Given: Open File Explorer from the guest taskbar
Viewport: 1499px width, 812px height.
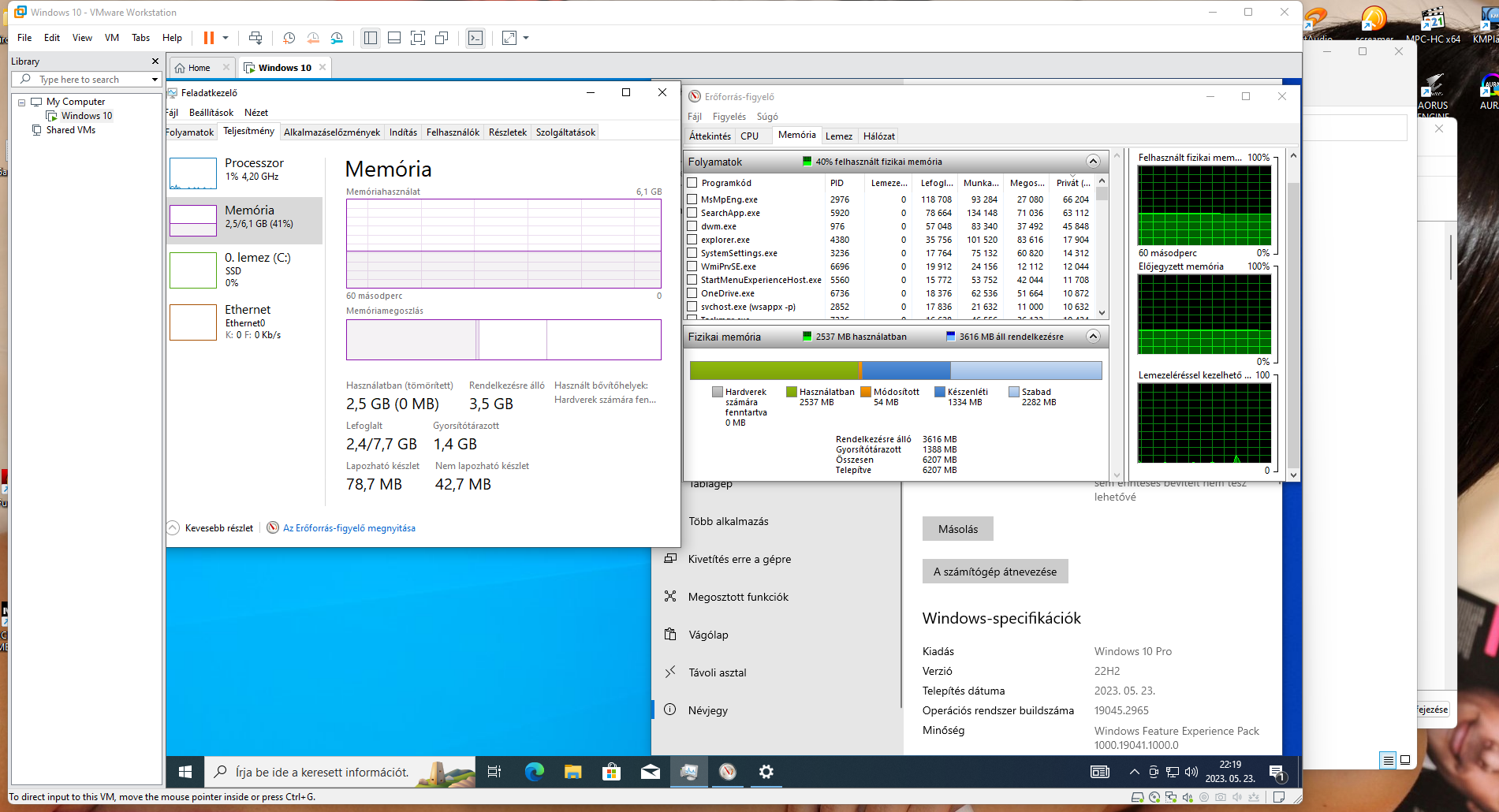Looking at the screenshot, I should tap(573, 772).
